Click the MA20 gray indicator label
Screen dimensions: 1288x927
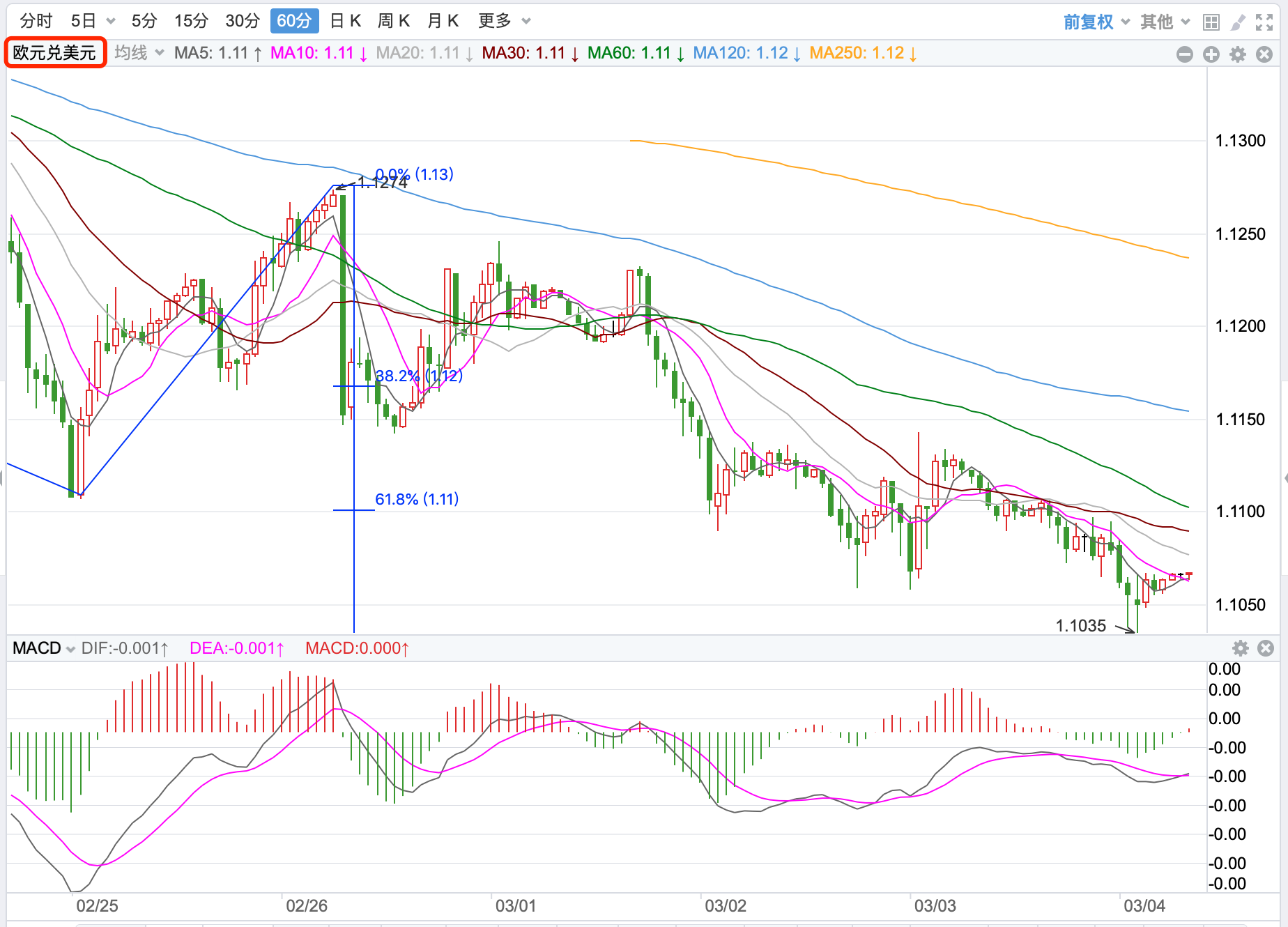pyautogui.click(x=425, y=53)
